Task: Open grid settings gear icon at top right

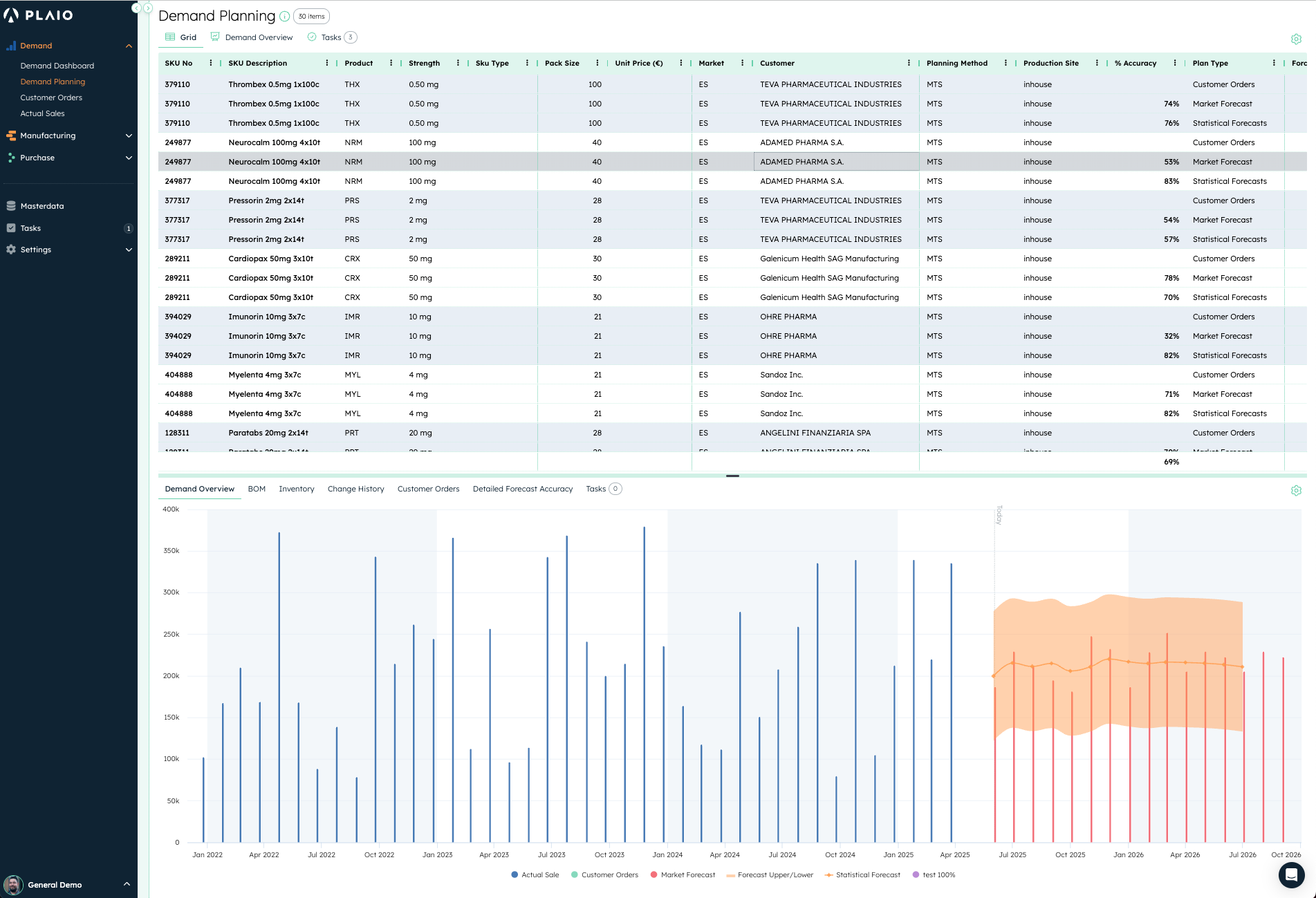Action: (1296, 39)
